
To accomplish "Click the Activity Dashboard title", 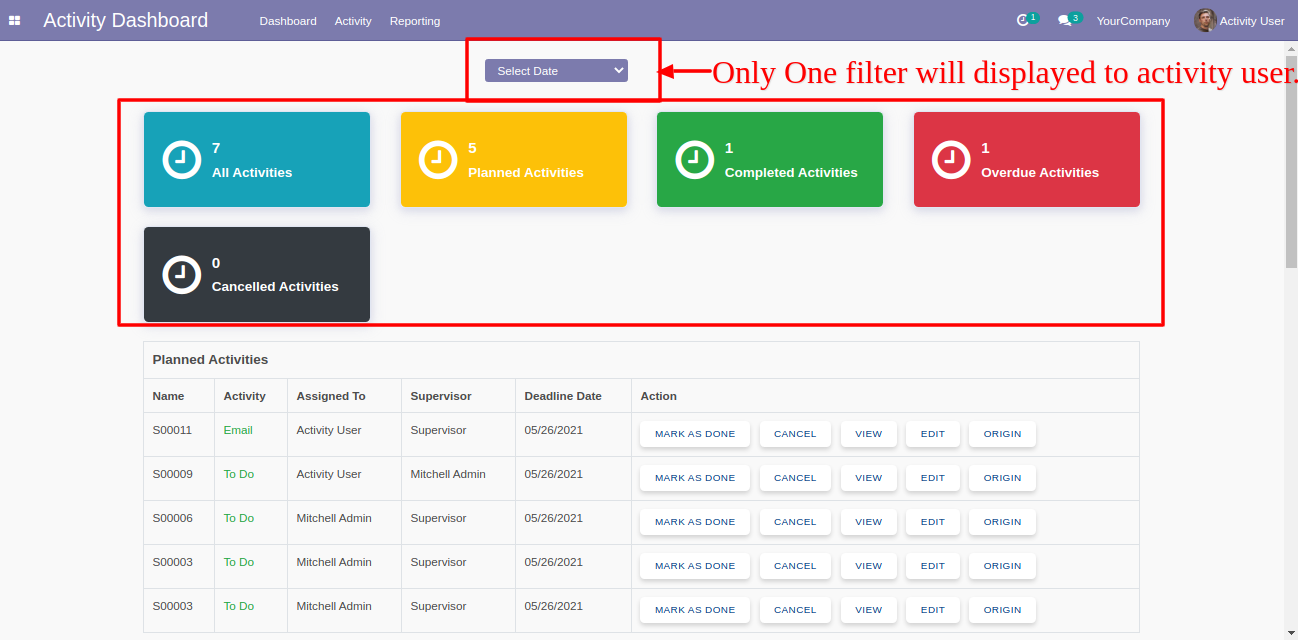I will pyautogui.click(x=126, y=20).
